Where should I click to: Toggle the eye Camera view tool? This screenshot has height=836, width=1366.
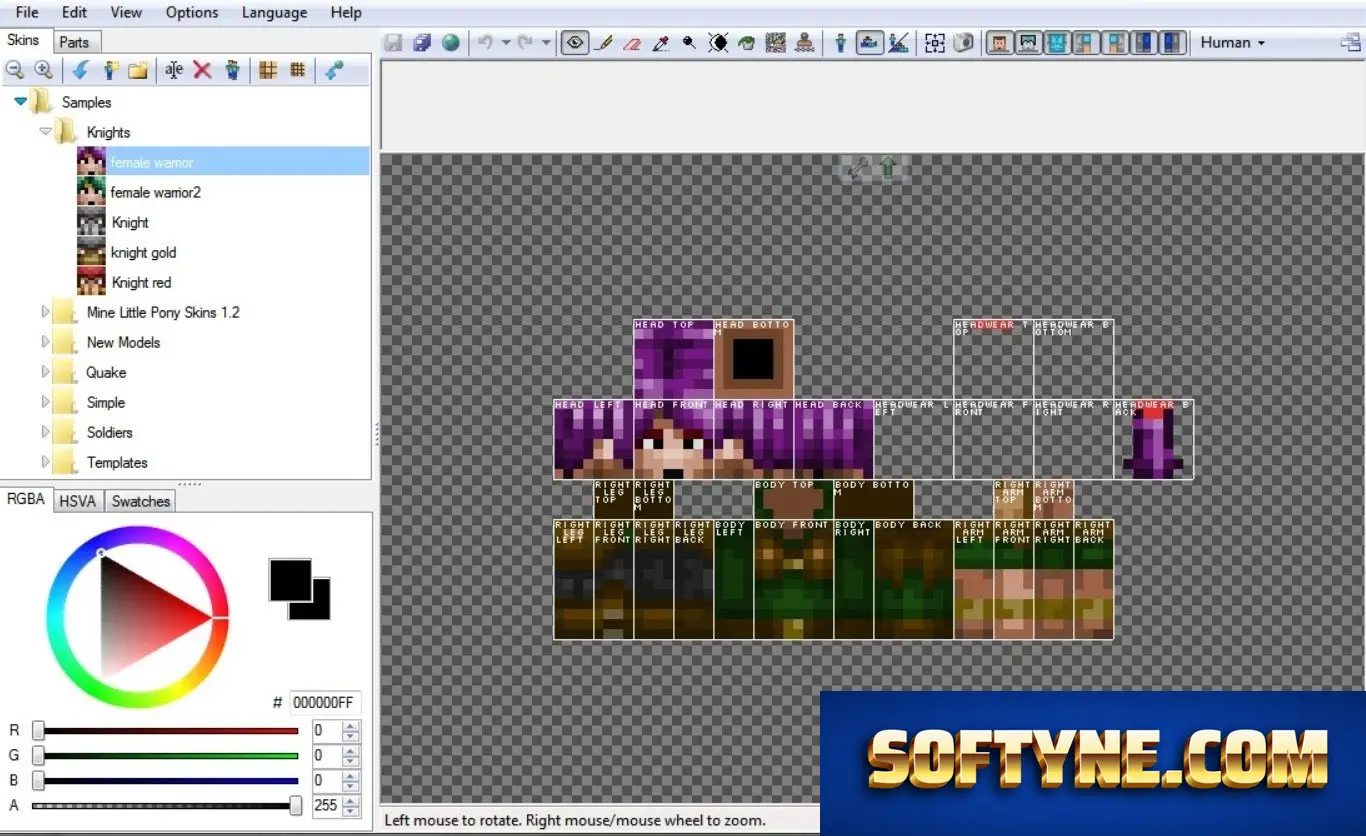[574, 43]
